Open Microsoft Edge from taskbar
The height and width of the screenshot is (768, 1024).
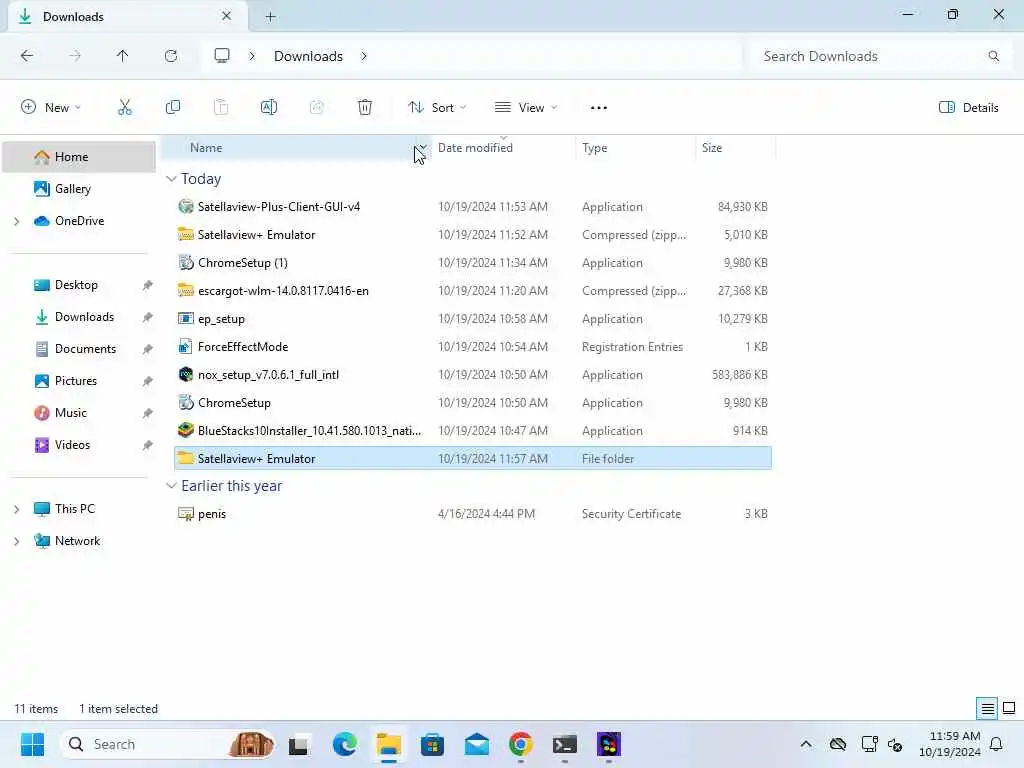(345, 744)
